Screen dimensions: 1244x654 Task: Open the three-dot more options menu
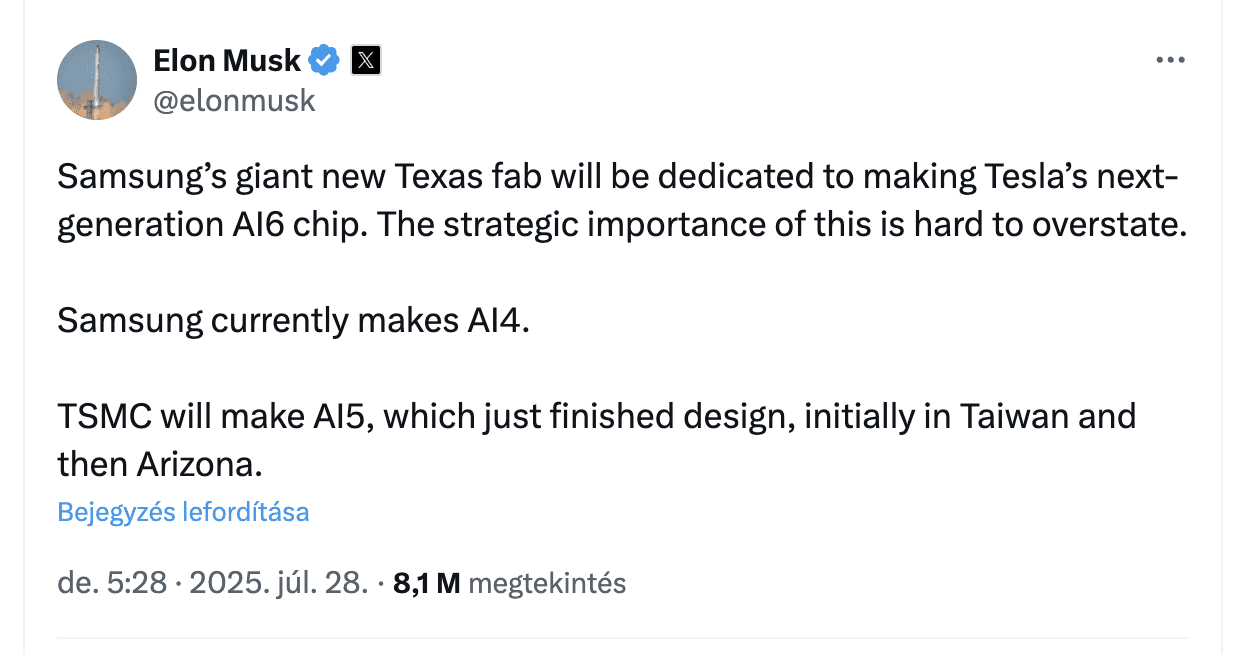coord(1170,60)
